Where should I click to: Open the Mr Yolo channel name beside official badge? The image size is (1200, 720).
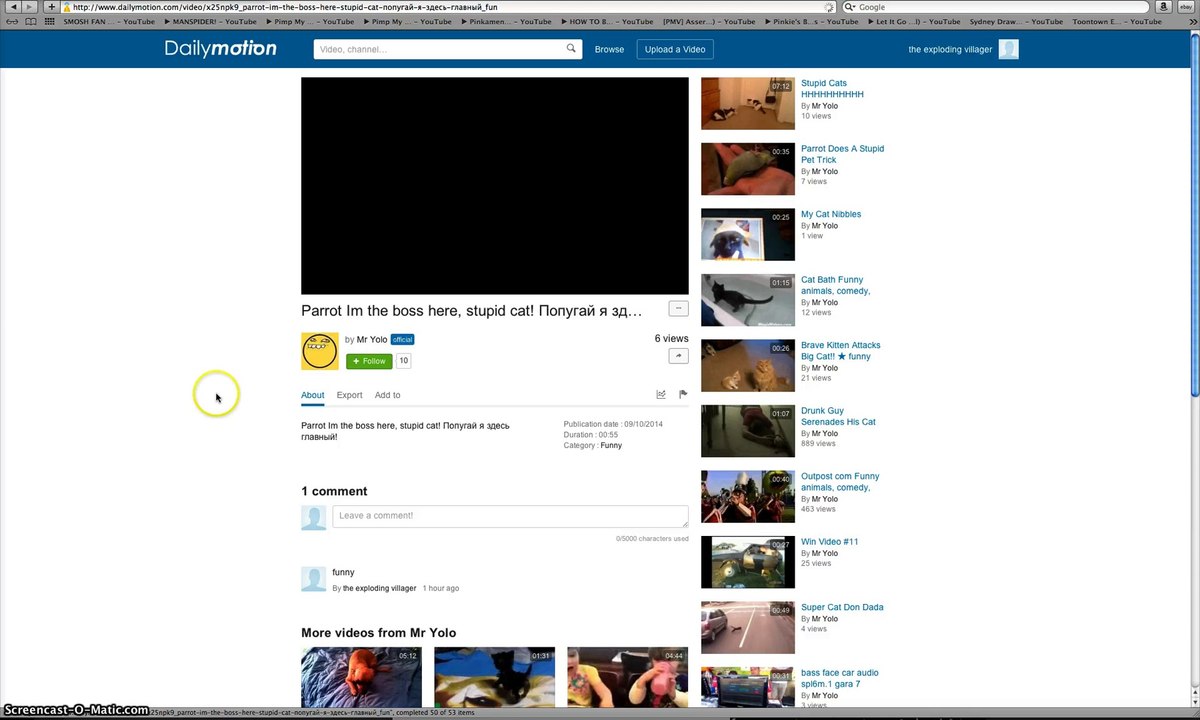372,339
